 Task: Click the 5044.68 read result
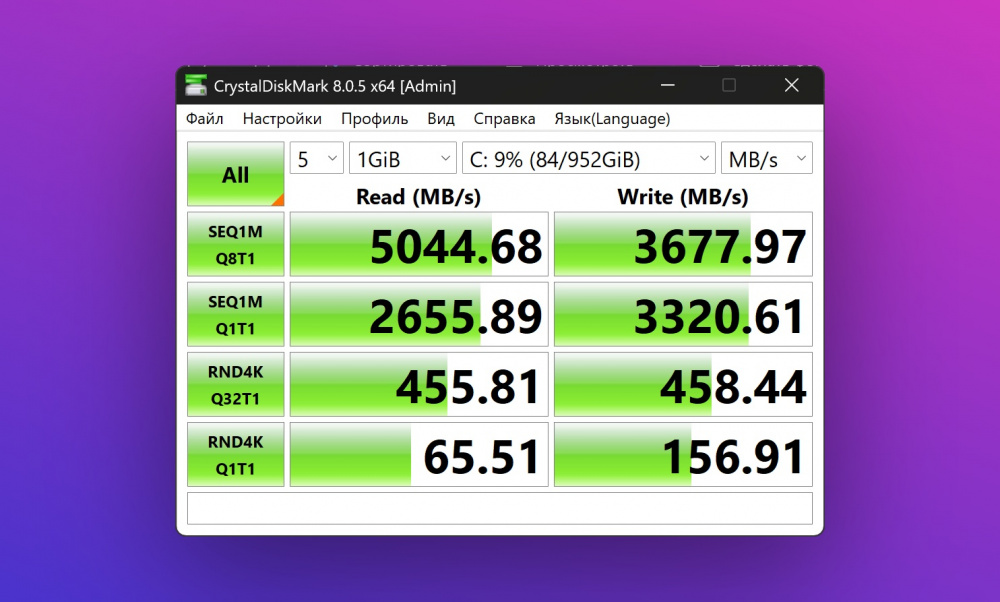[x=419, y=244]
